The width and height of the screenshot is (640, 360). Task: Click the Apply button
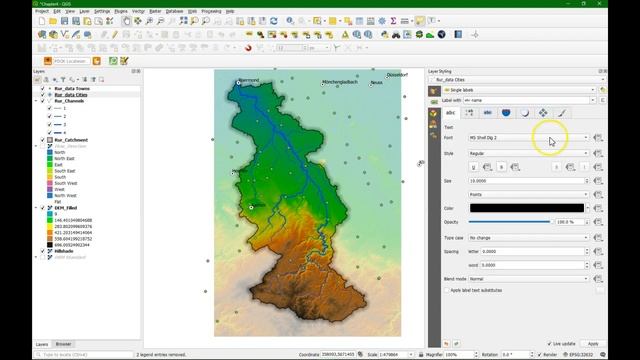[x=593, y=344]
